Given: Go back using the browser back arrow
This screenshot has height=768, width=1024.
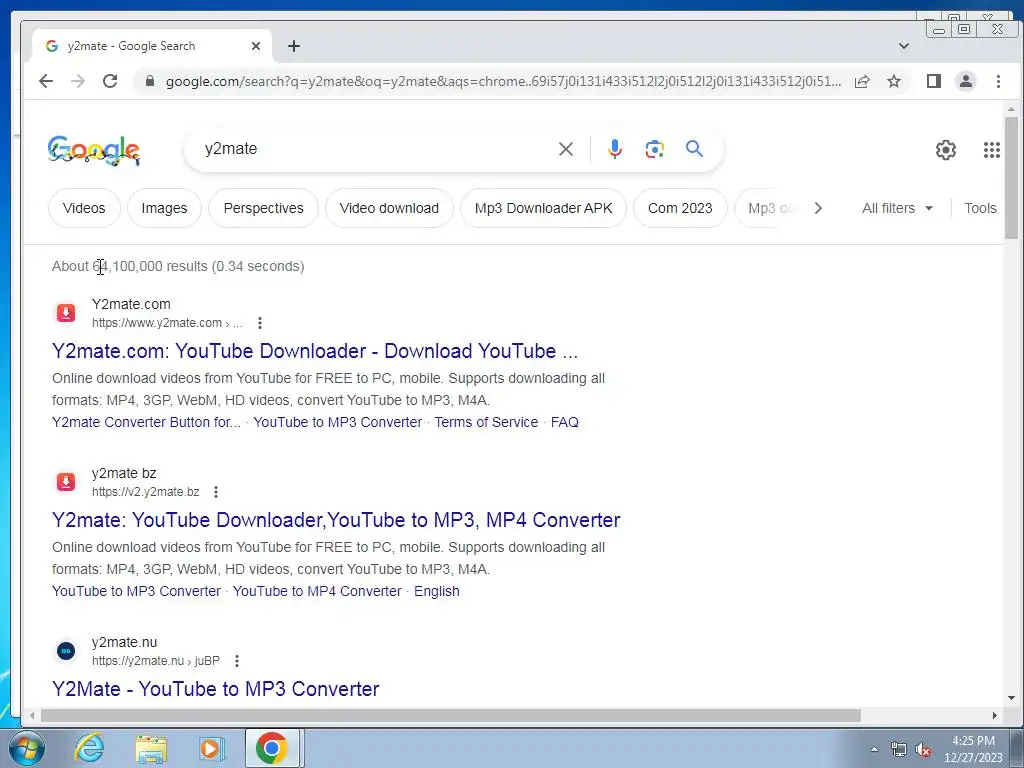Looking at the screenshot, I should (46, 81).
